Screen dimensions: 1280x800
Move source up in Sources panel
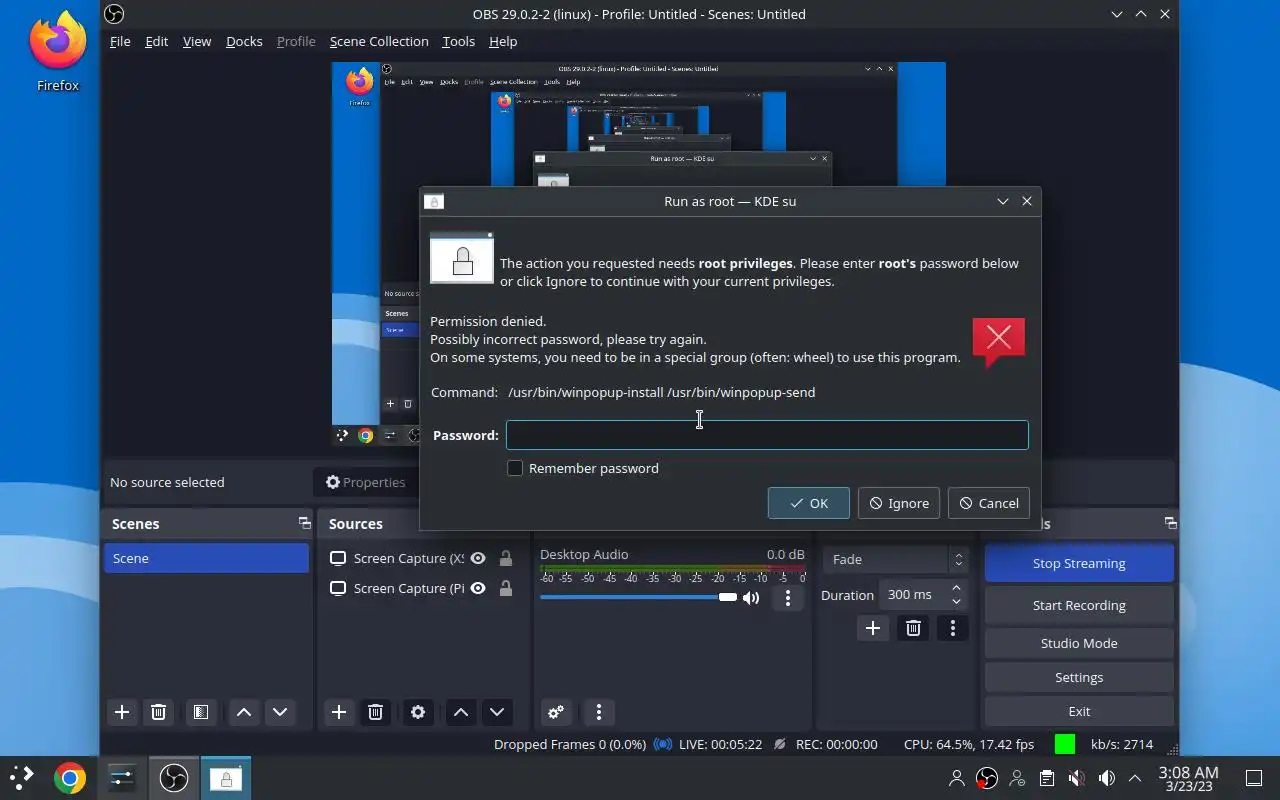pos(460,712)
